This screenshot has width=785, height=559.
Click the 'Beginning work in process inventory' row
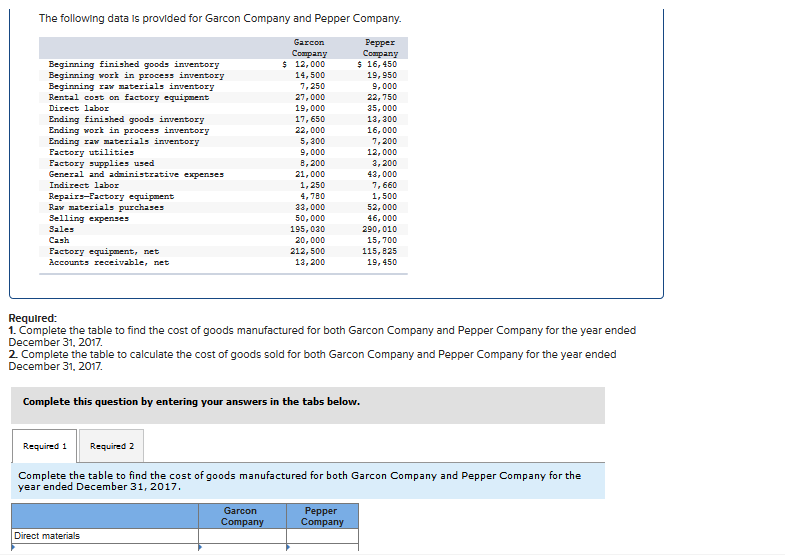point(223,76)
